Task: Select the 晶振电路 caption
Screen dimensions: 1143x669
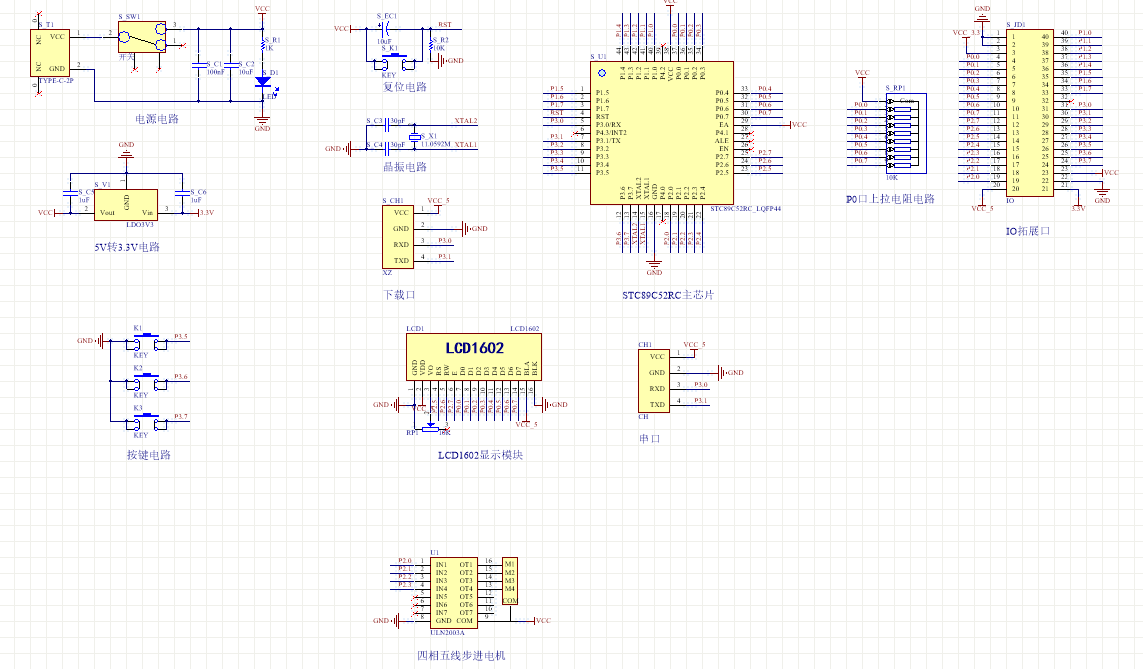Action: pos(405,167)
